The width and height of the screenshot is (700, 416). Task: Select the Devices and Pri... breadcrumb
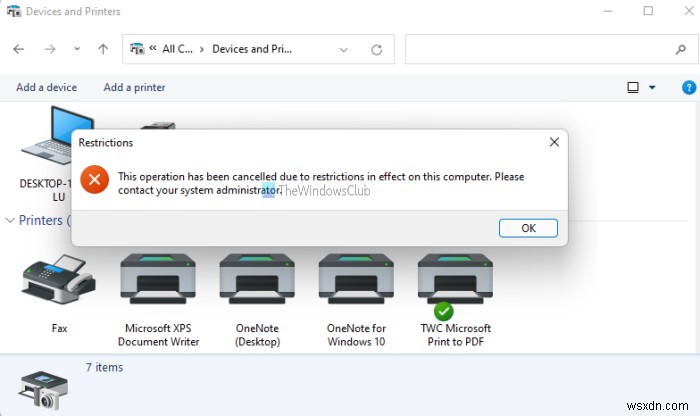[252, 49]
